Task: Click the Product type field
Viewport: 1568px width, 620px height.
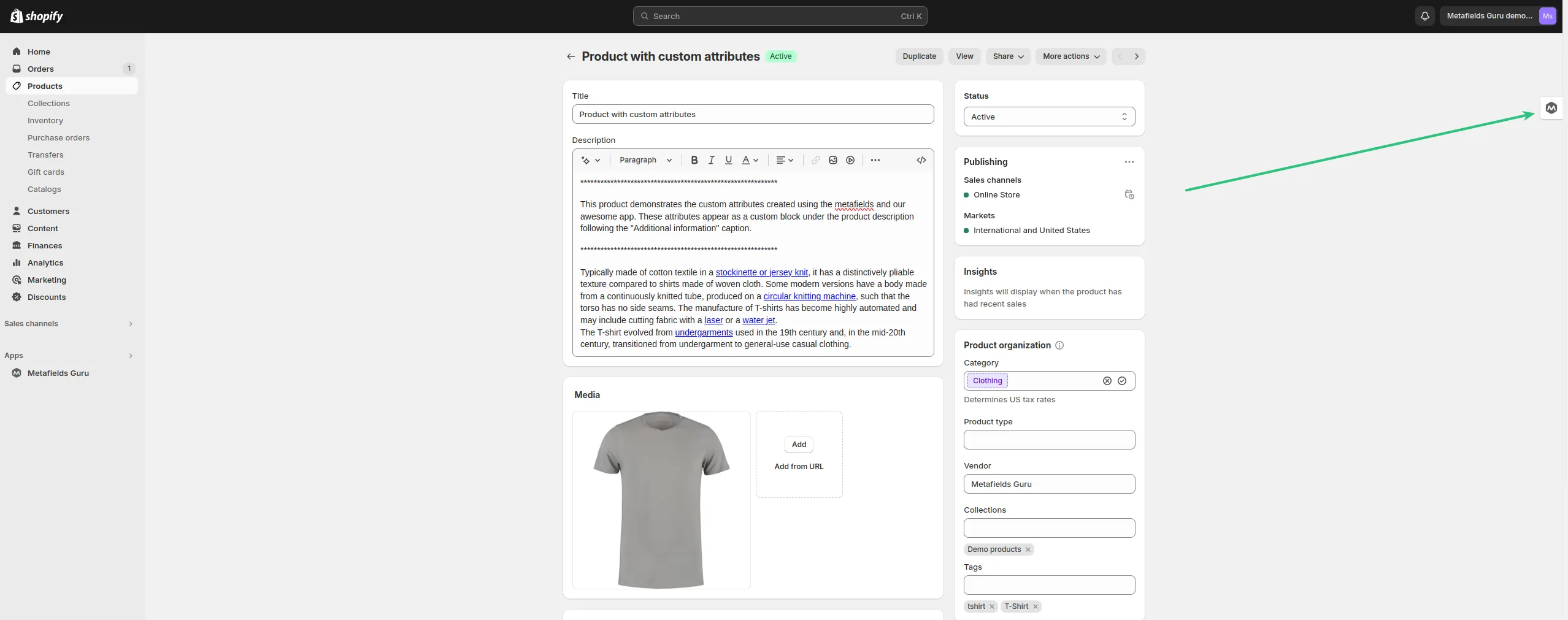Action: tap(1049, 440)
